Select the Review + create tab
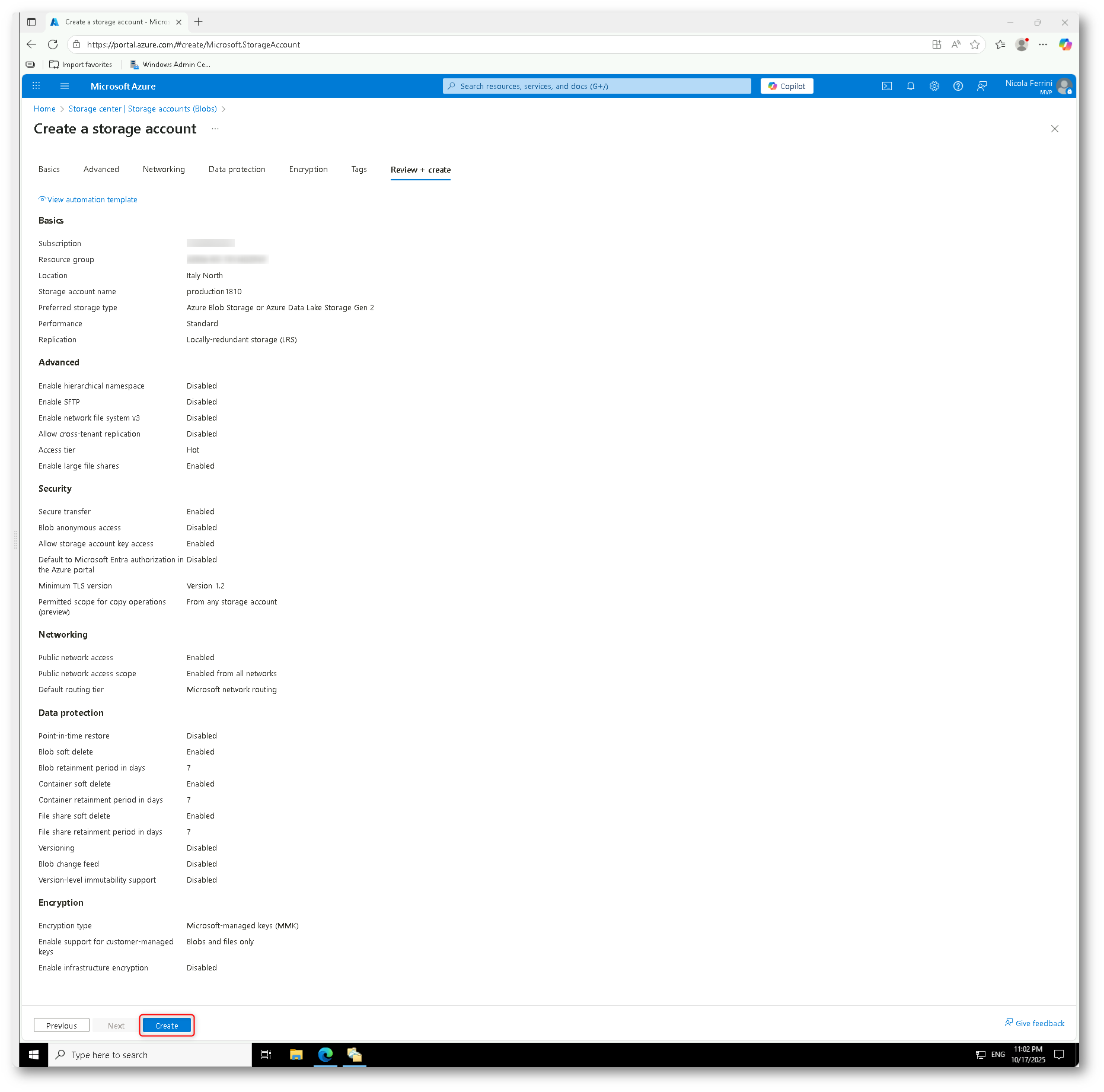 (420, 170)
